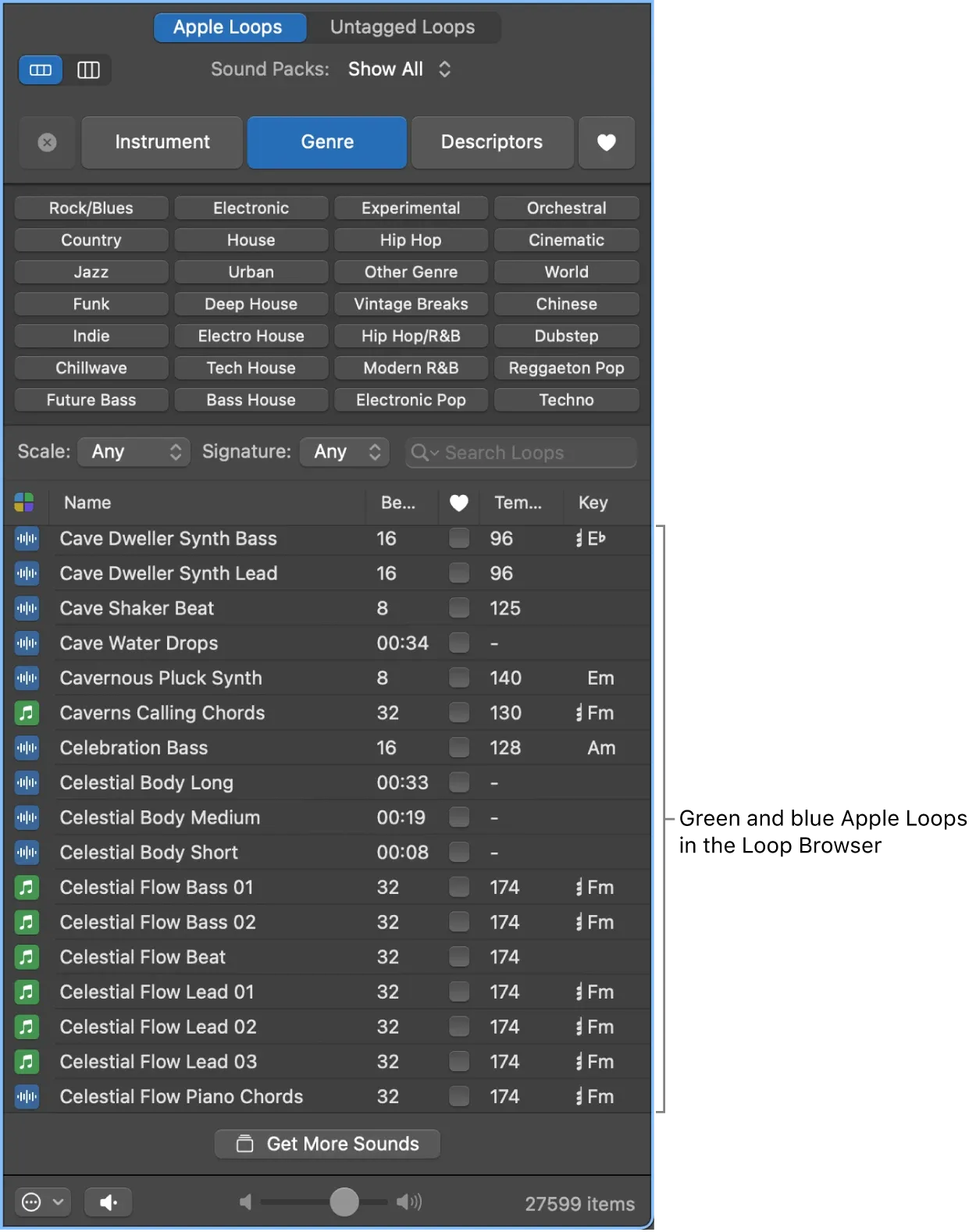Reset filters with the X clear button
The width and height of the screenshot is (976, 1232).
(x=47, y=142)
